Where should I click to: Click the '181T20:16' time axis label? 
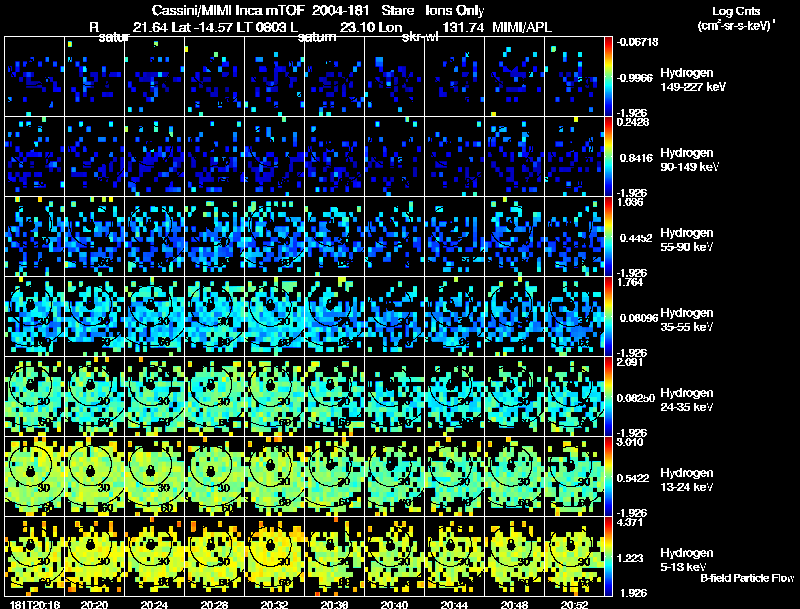click(x=35, y=604)
